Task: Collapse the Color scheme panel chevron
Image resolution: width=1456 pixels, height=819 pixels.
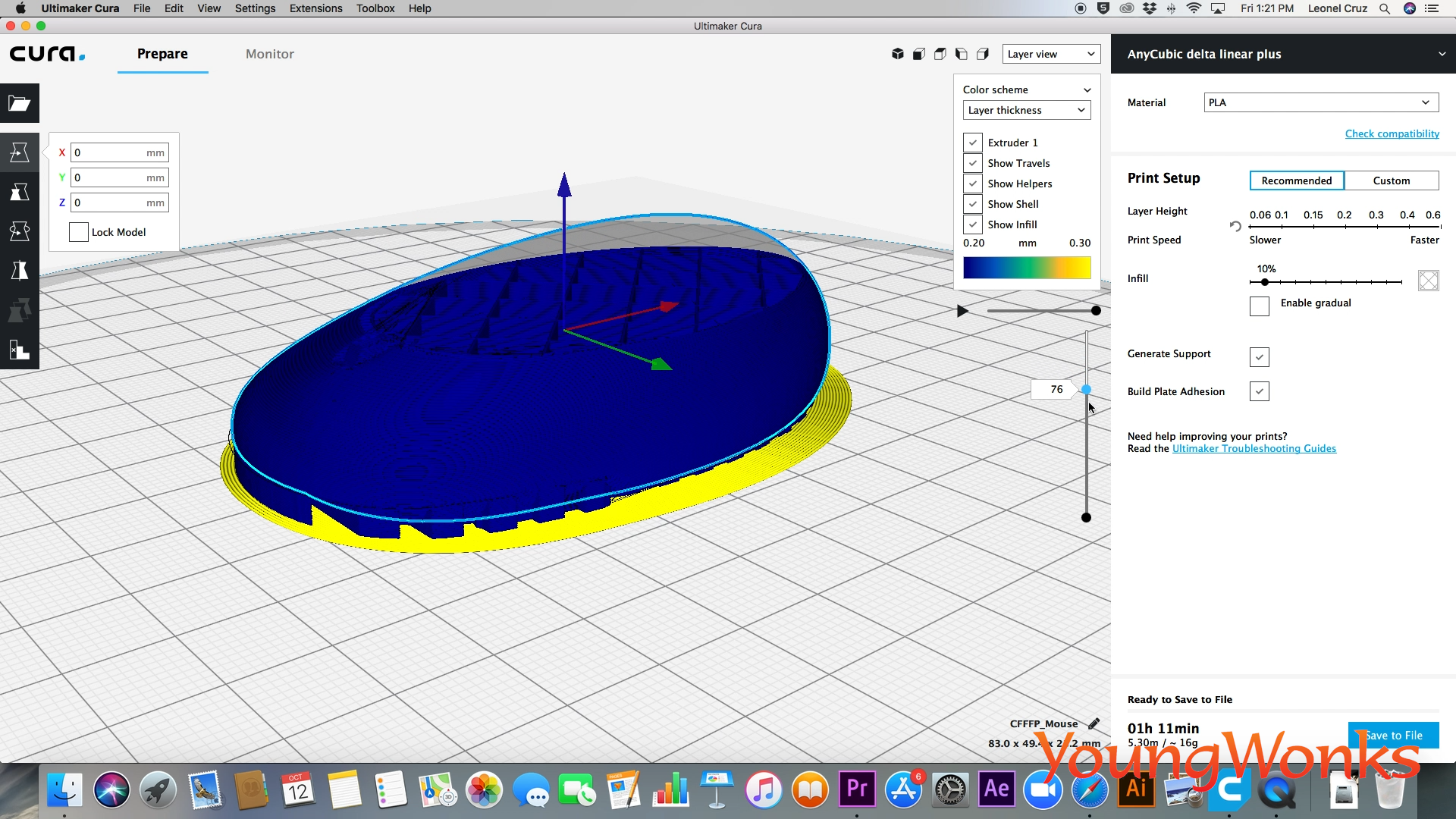Action: click(1087, 89)
